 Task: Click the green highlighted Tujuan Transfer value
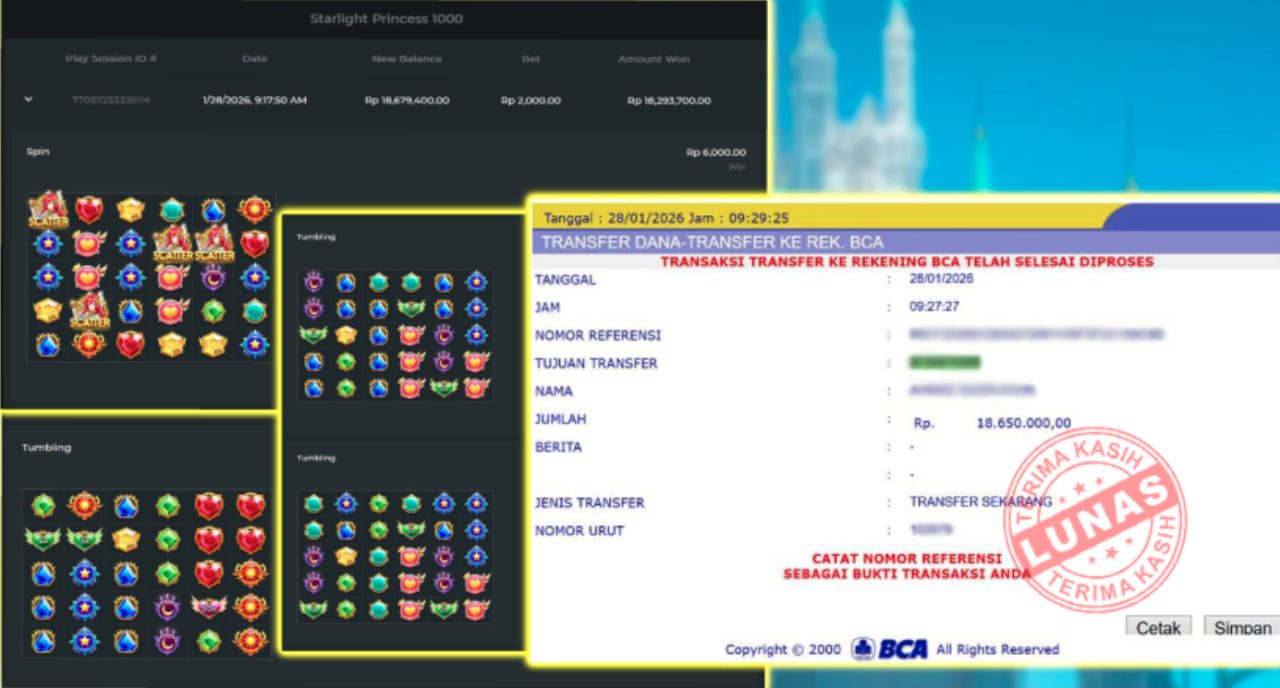pos(944,363)
